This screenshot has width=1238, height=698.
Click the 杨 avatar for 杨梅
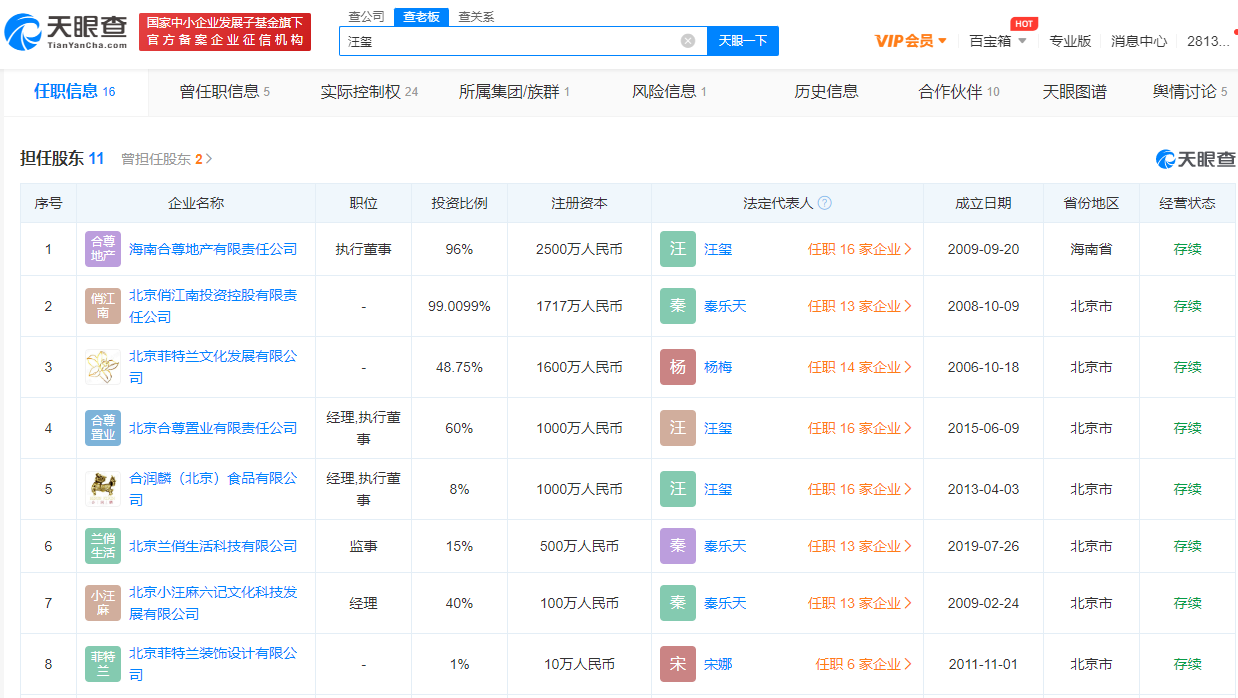pyautogui.click(x=678, y=367)
